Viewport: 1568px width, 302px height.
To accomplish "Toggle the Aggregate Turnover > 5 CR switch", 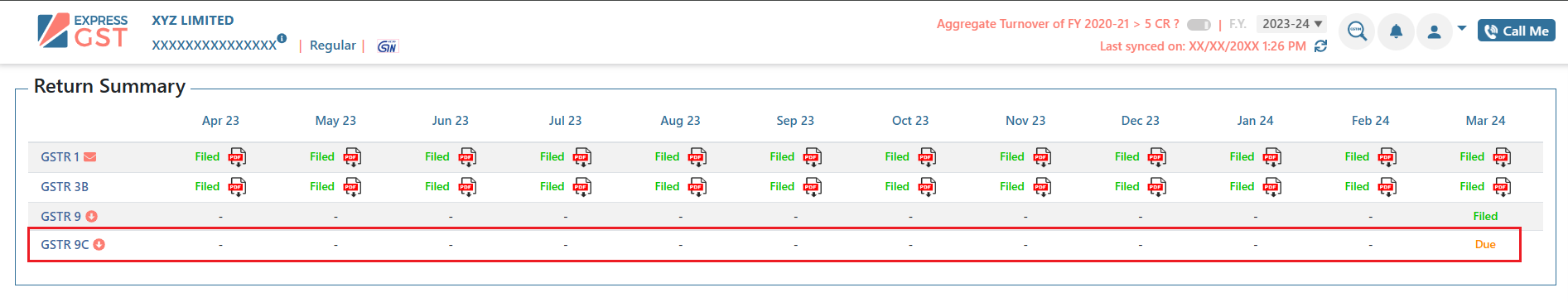I will [x=1199, y=25].
